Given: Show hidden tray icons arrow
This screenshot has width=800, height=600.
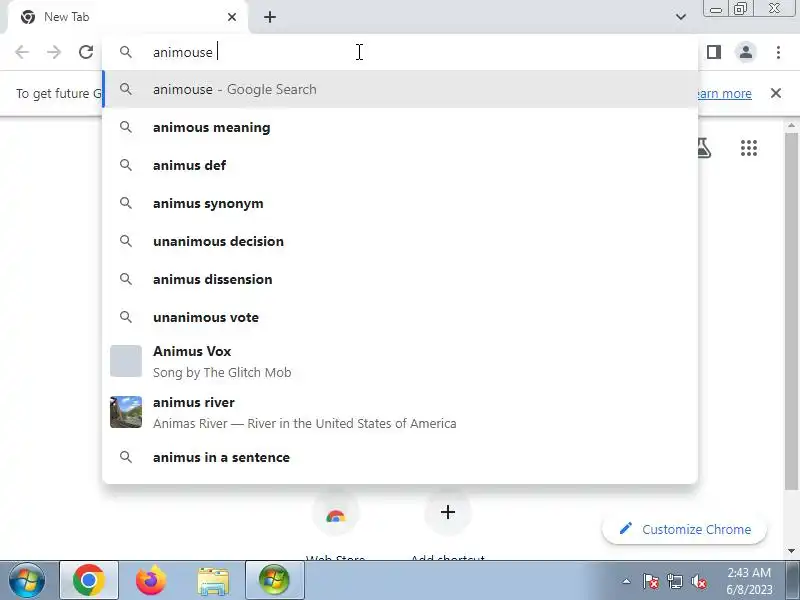Looking at the screenshot, I should 627,581.
